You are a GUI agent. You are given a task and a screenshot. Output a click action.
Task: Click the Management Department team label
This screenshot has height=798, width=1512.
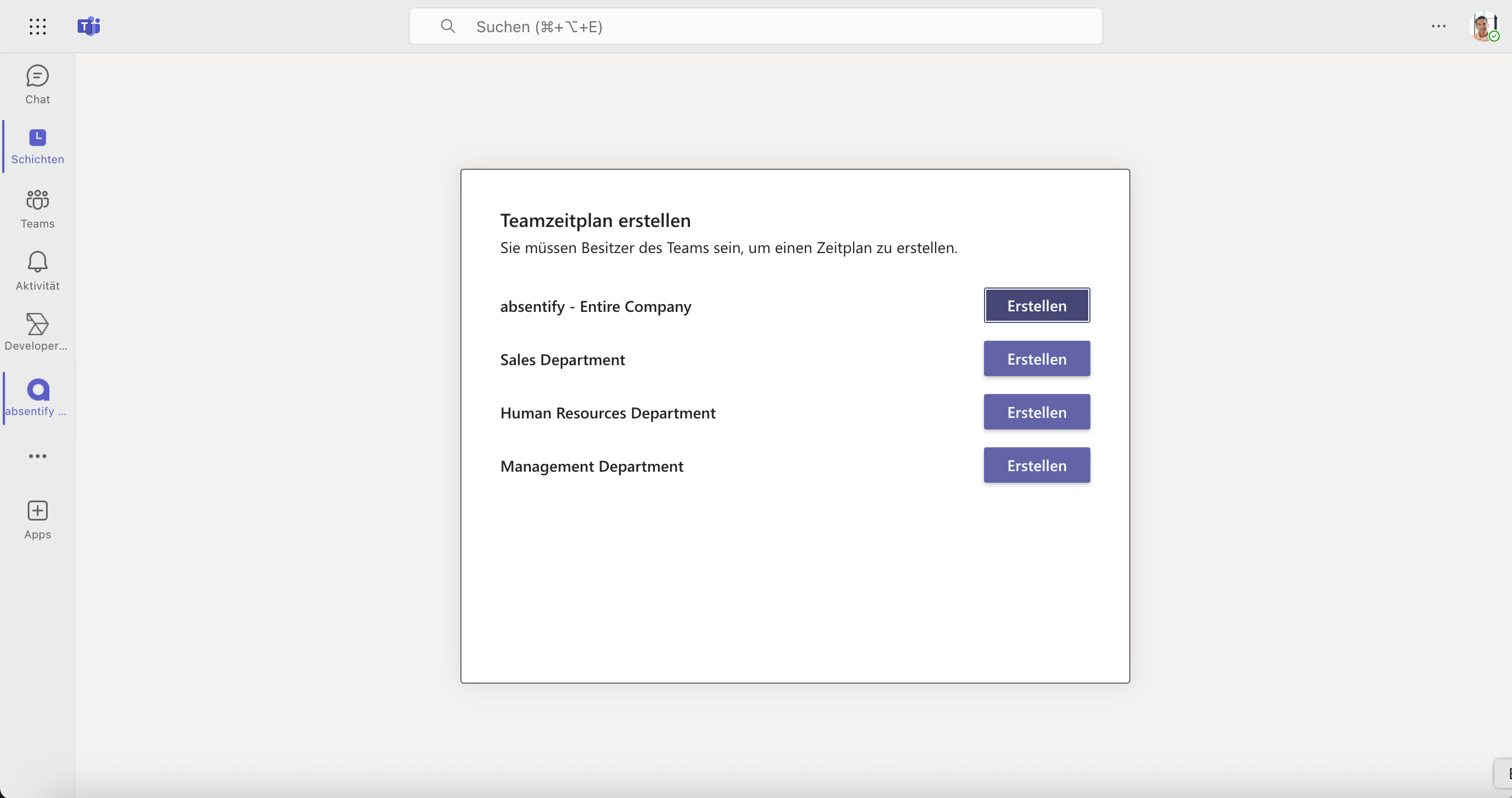click(592, 466)
